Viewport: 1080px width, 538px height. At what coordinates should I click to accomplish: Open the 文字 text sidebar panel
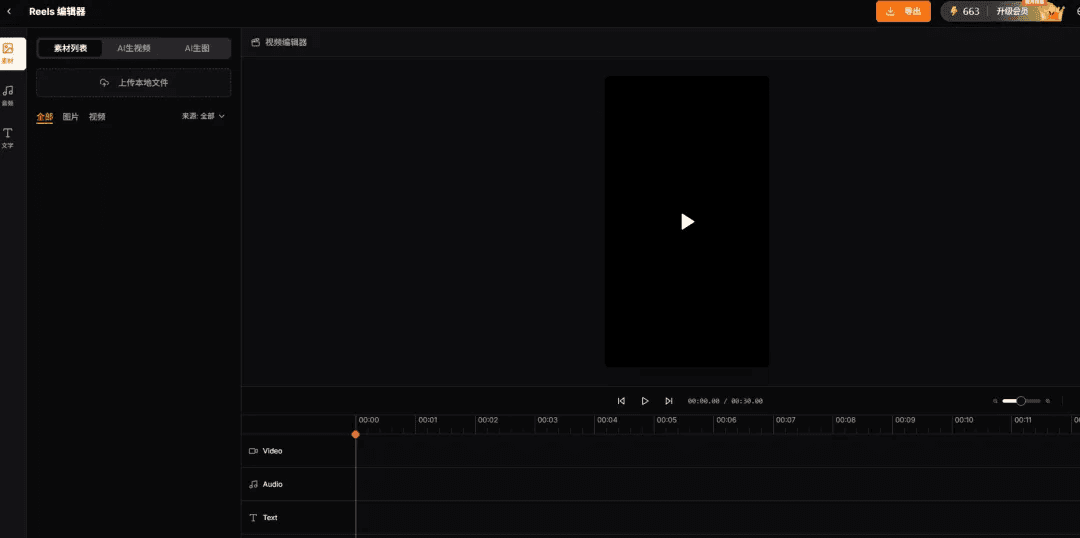8,137
